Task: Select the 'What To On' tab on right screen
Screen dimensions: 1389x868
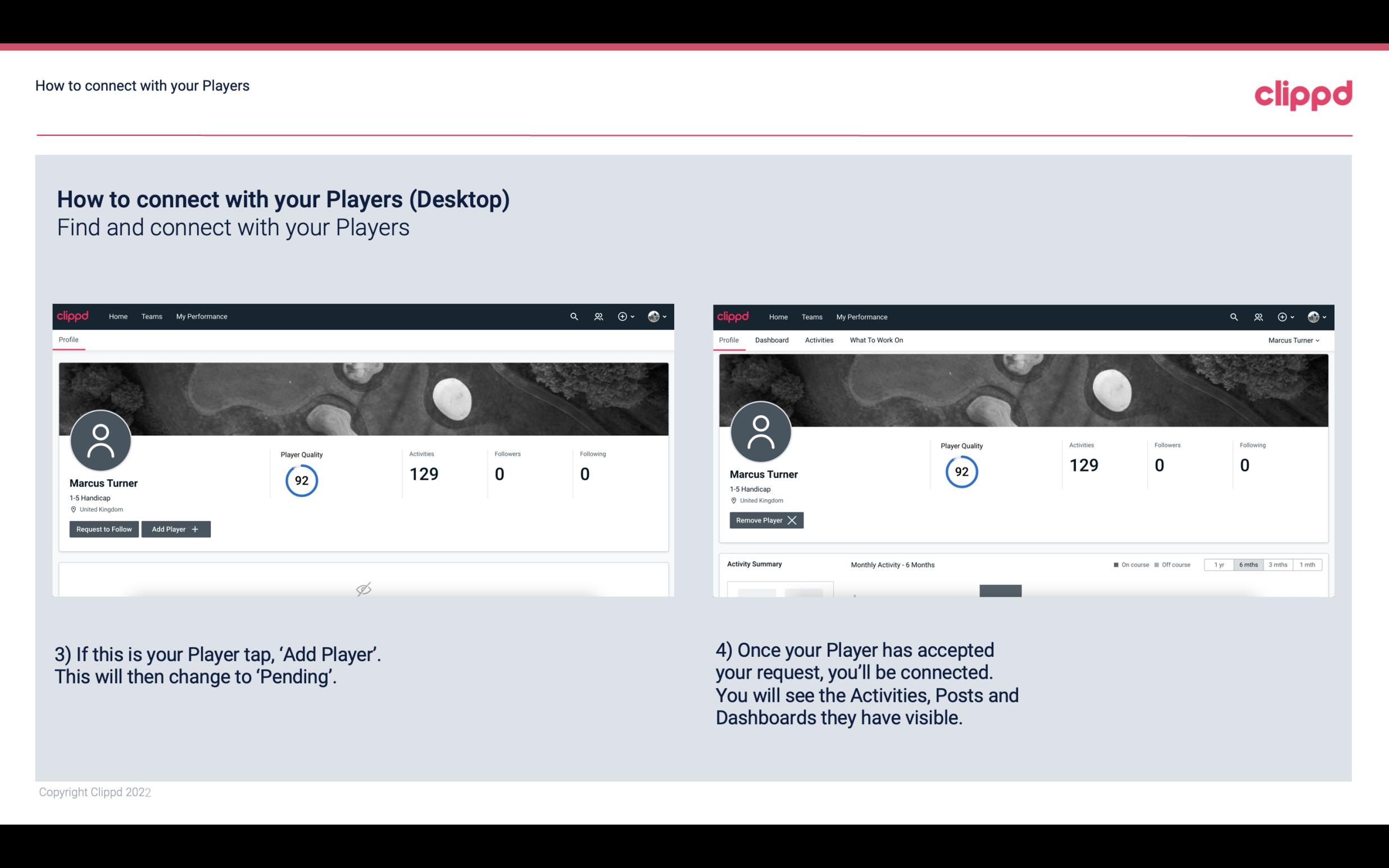Action: (876, 340)
